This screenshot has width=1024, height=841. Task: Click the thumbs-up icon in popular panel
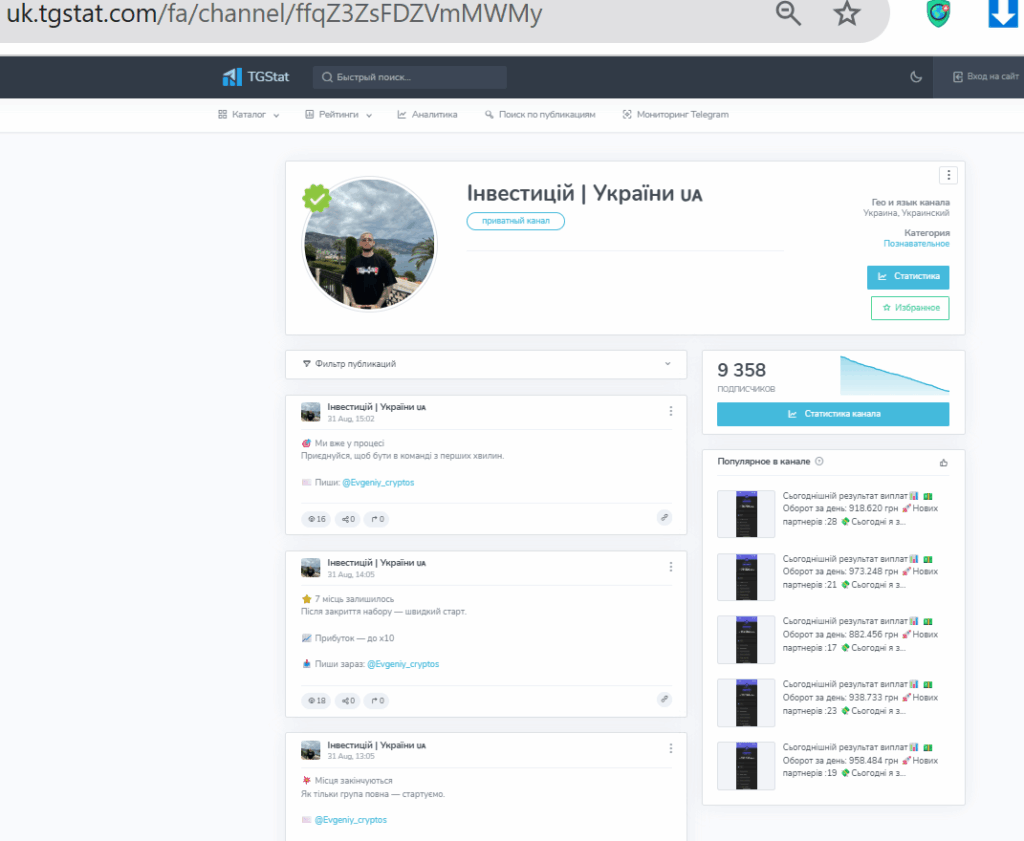[944, 462]
